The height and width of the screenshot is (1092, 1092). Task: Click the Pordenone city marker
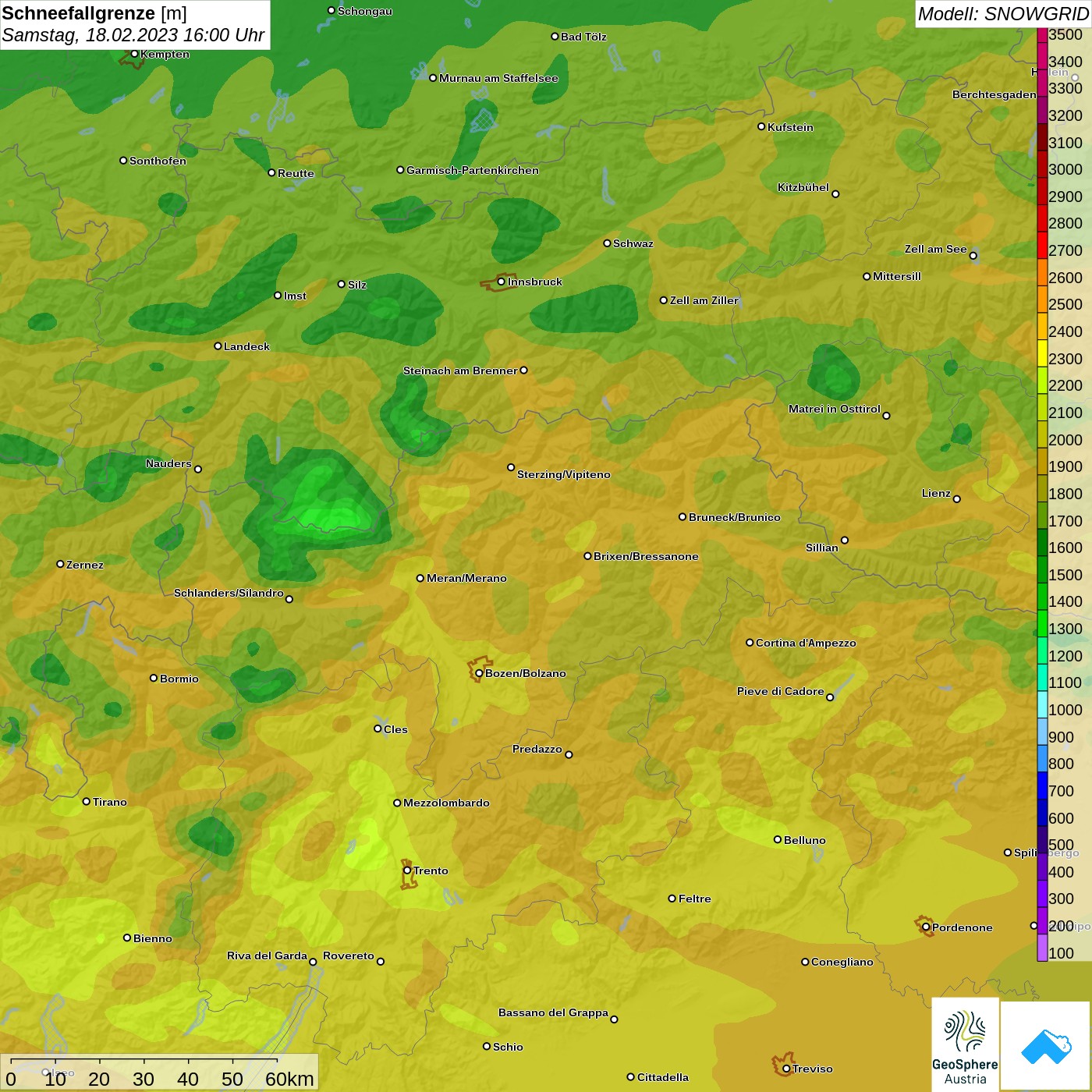click(926, 927)
